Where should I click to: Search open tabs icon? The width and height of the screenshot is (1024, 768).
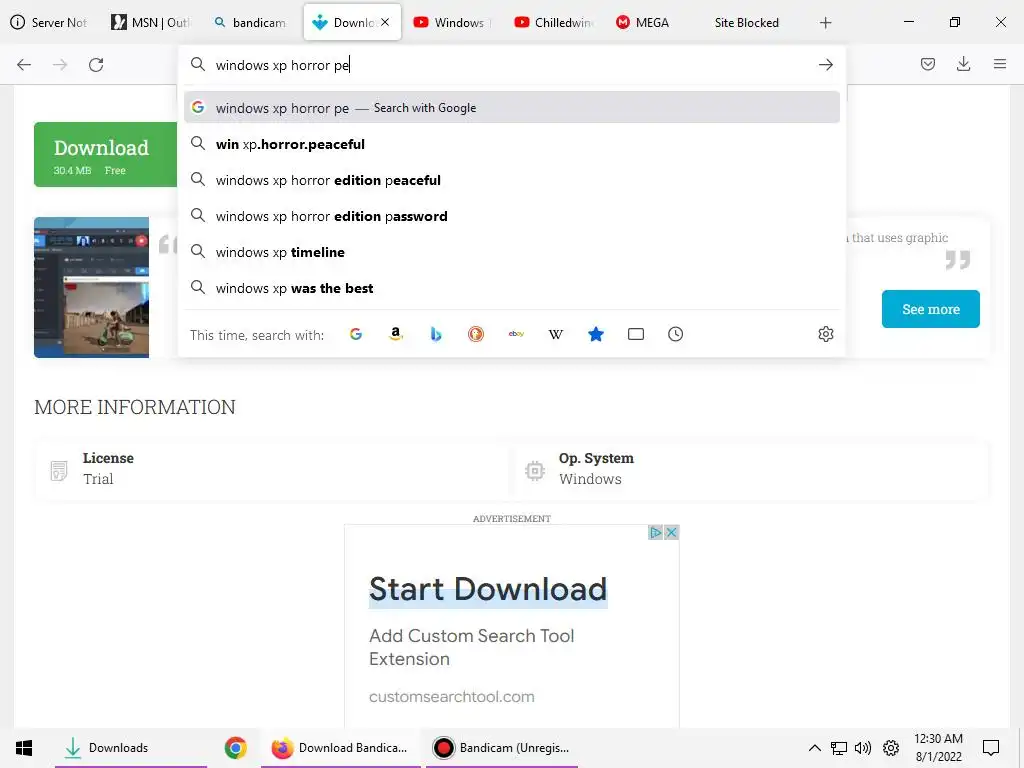click(635, 334)
